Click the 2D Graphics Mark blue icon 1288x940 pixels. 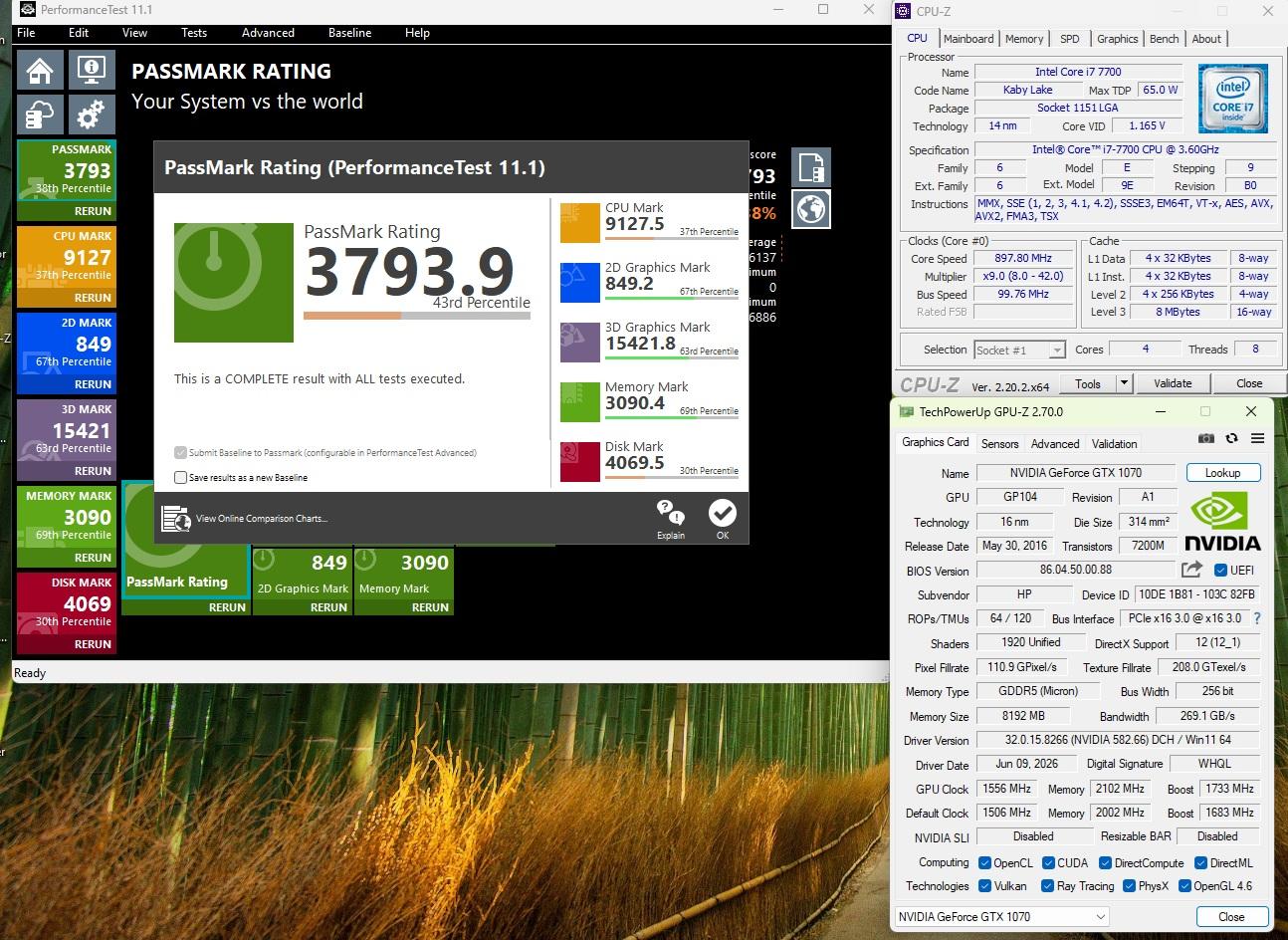click(x=580, y=283)
